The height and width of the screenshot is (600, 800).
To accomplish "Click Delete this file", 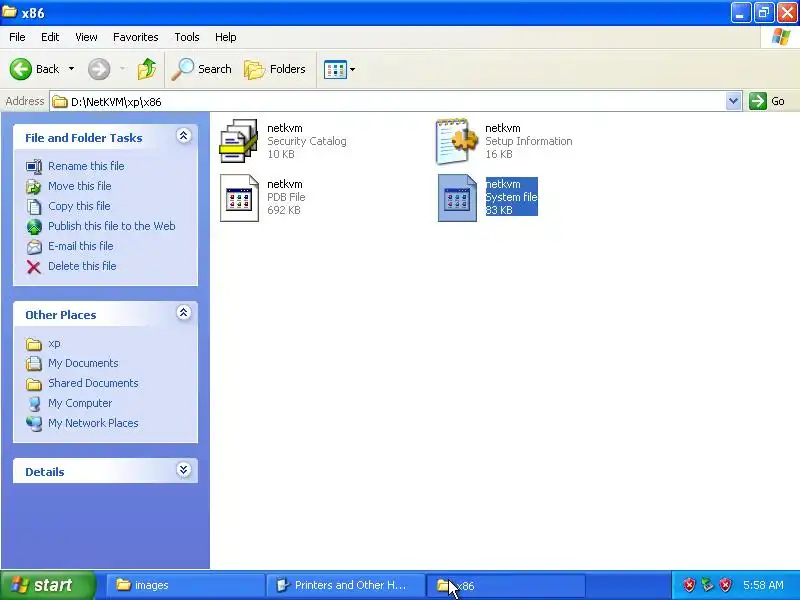I will 82,266.
